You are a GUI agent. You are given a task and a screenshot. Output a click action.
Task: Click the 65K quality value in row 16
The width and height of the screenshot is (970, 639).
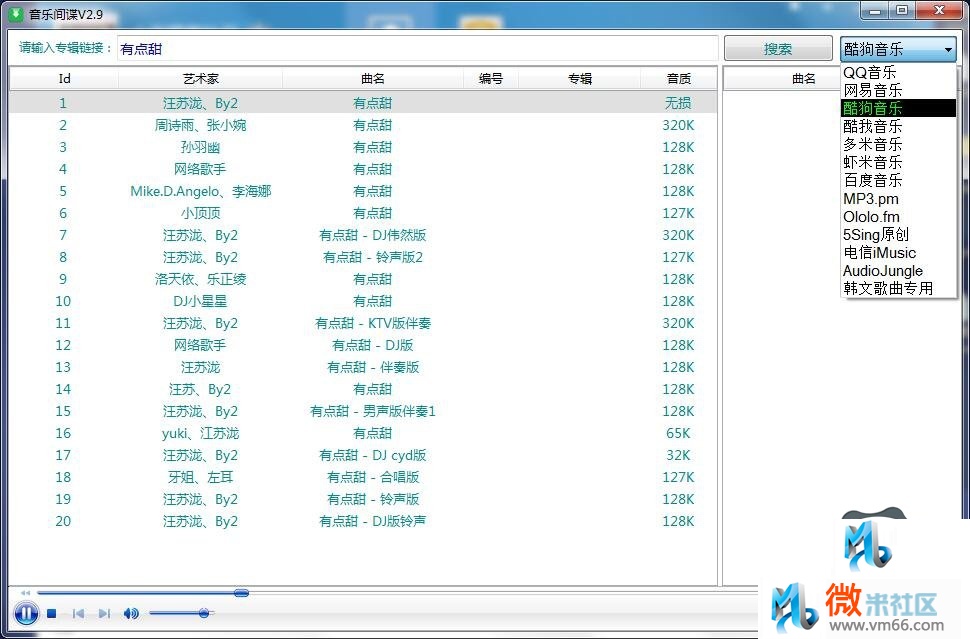678,434
